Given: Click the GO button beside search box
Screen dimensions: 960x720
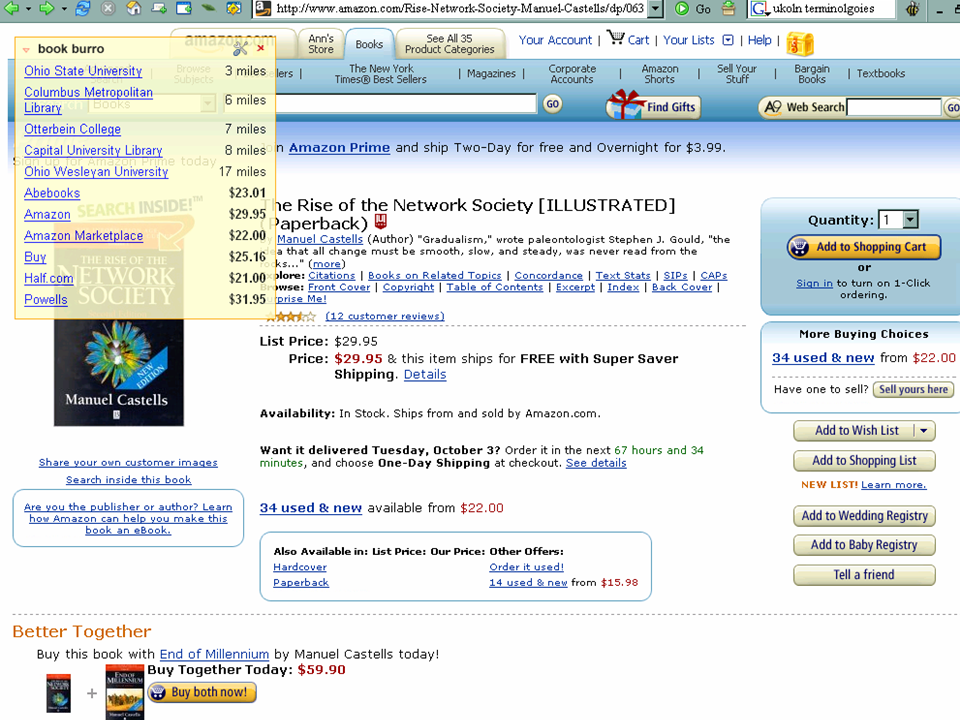Looking at the screenshot, I should [552, 104].
